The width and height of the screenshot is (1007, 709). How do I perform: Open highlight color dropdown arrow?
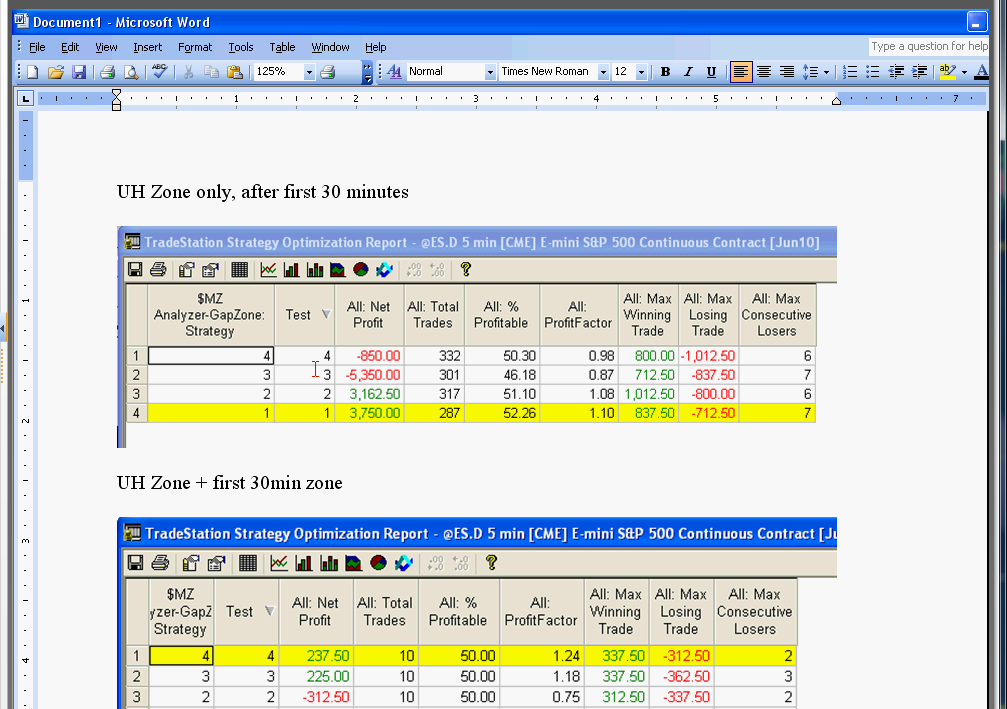pyautogui.click(x=964, y=72)
